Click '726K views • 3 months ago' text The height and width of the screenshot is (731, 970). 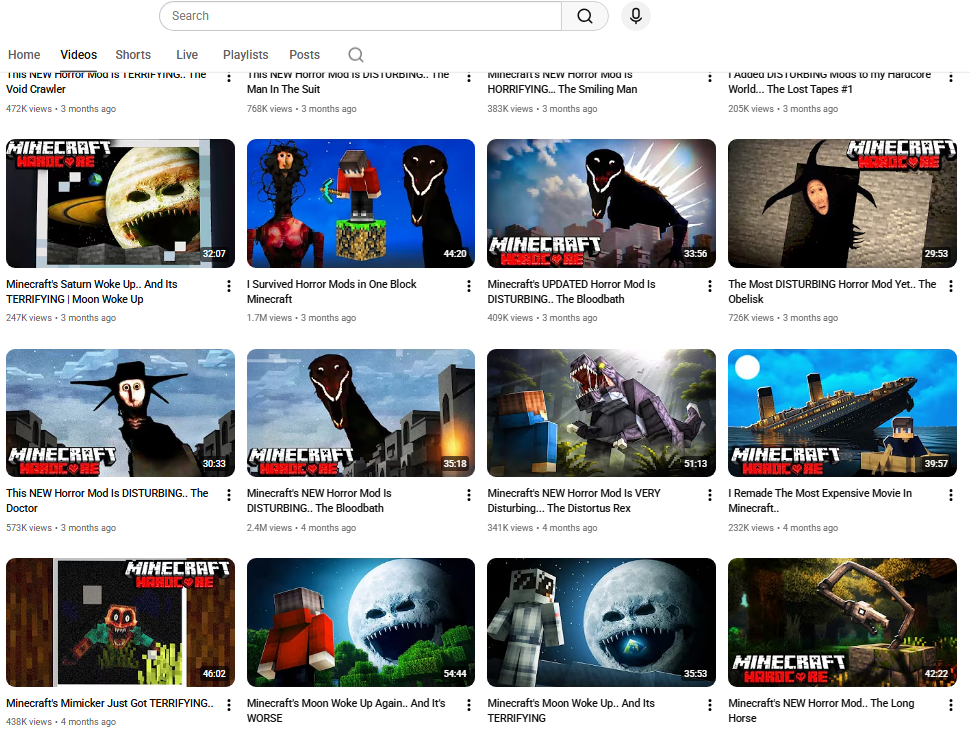783,318
